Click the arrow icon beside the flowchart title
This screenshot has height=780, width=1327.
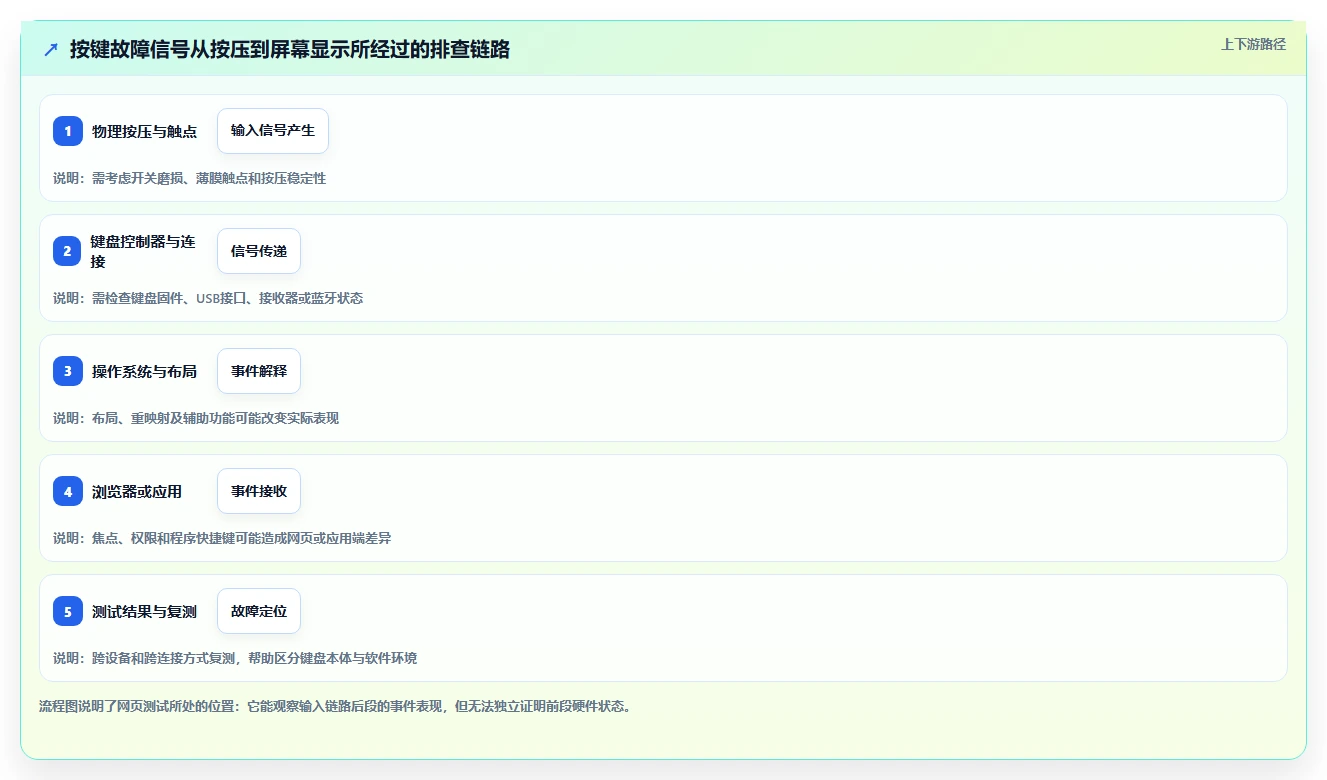pyautogui.click(x=51, y=49)
